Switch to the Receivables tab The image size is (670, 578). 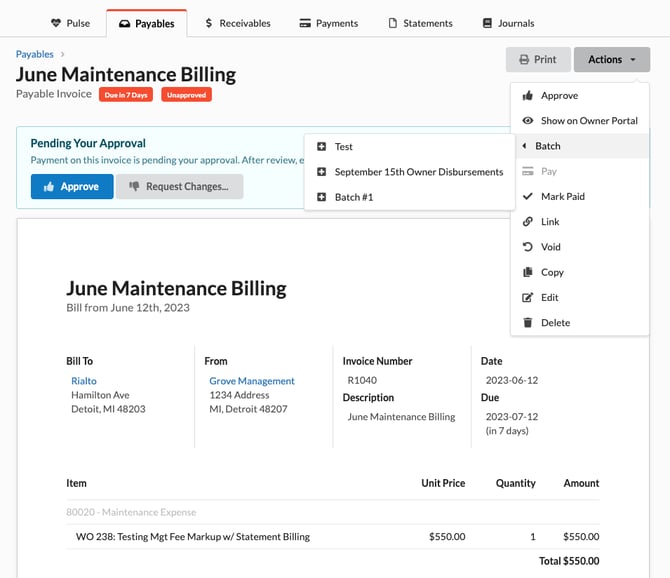pyautogui.click(x=237, y=23)
